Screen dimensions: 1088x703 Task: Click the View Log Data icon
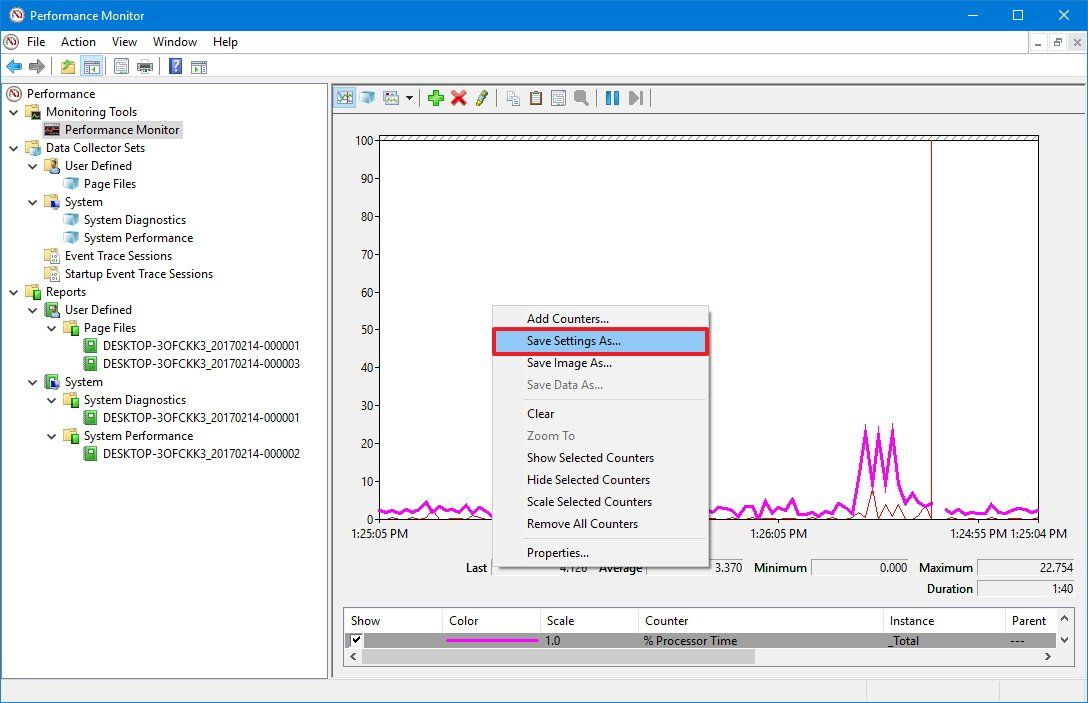pyautogui.click(x=367, y=97)
